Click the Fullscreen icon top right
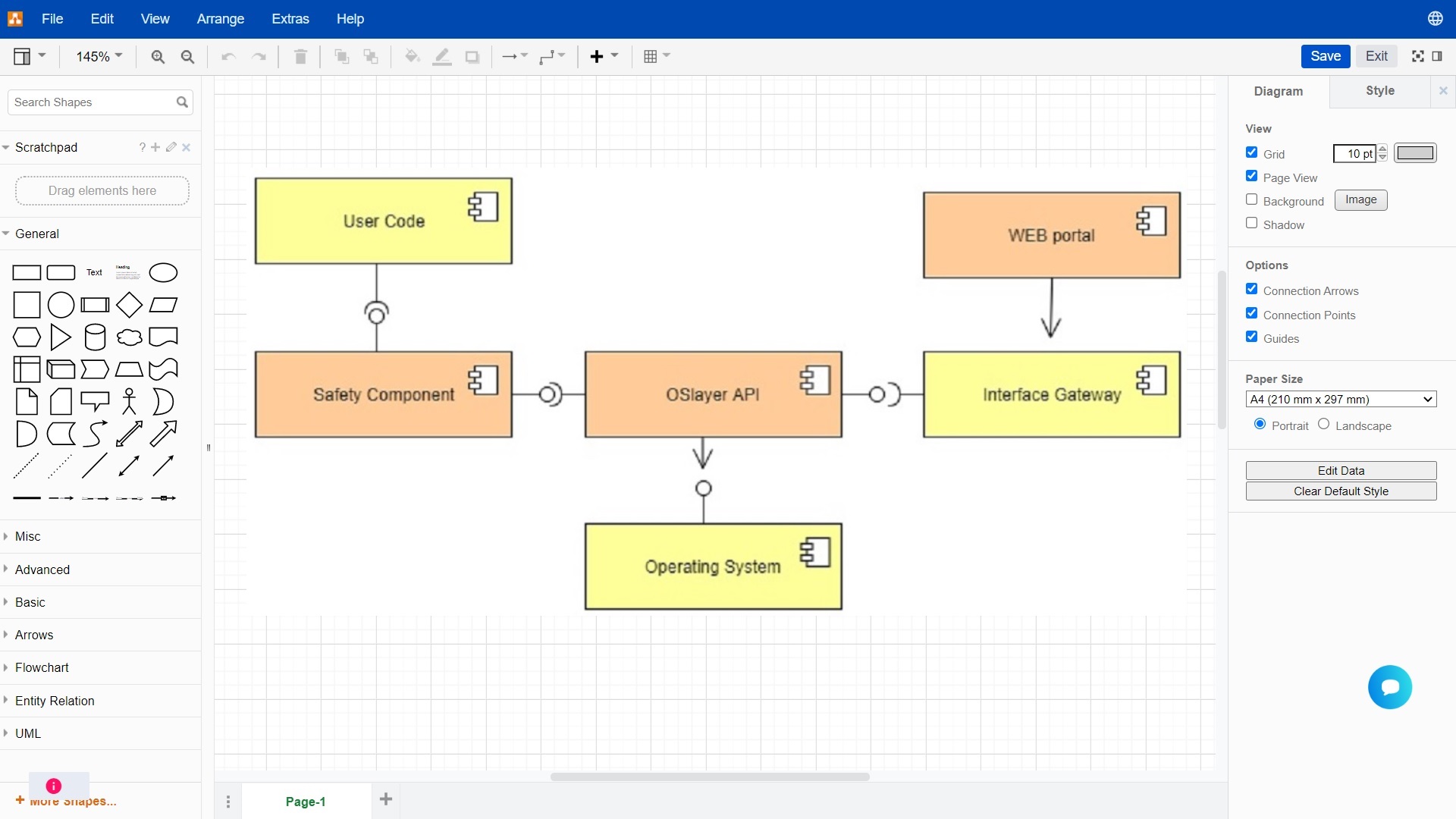The height and width of the screenshot is (819, 1456). click(1418, 56)
